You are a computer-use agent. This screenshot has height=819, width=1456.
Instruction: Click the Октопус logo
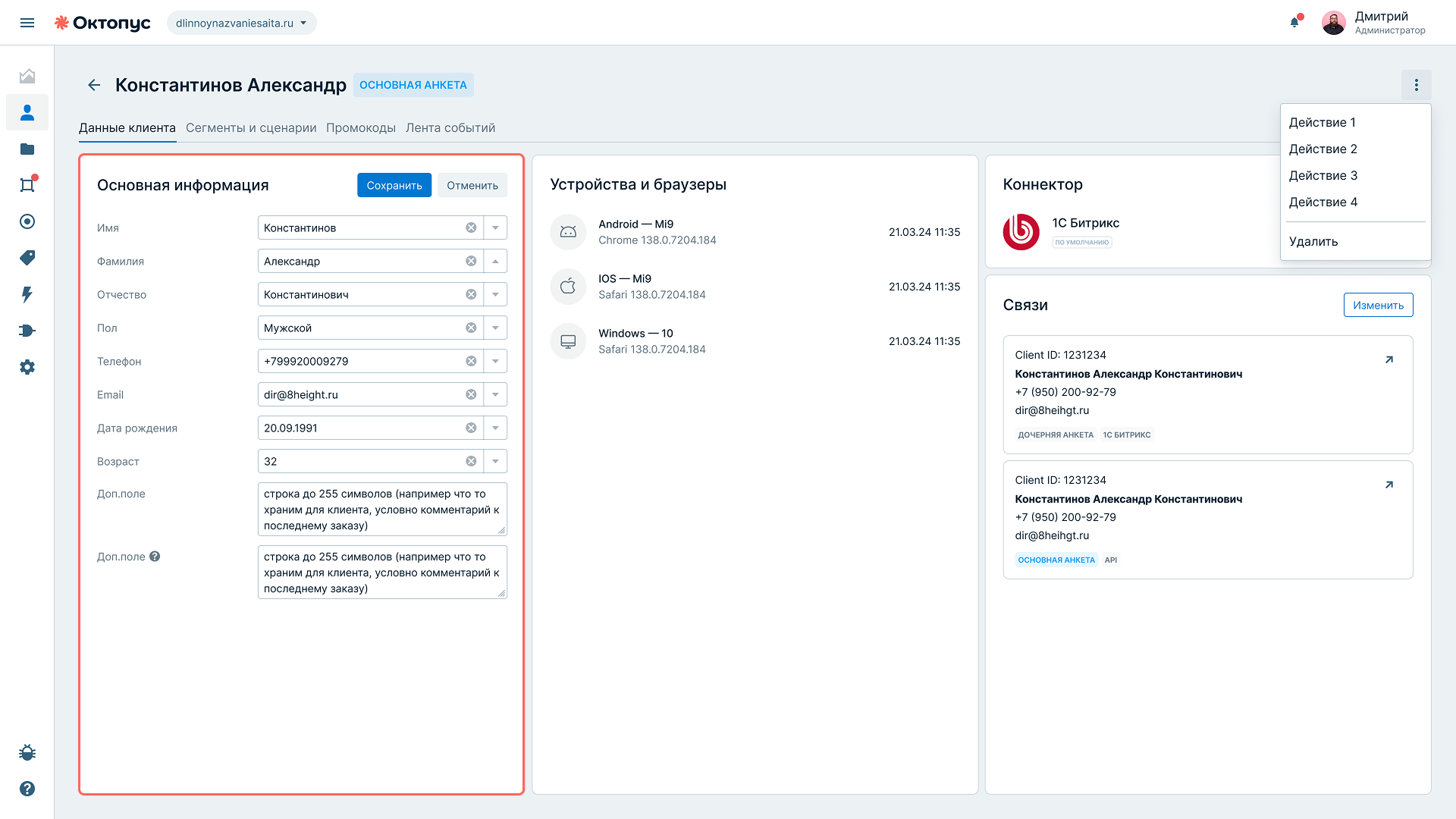tap(102, 23)
